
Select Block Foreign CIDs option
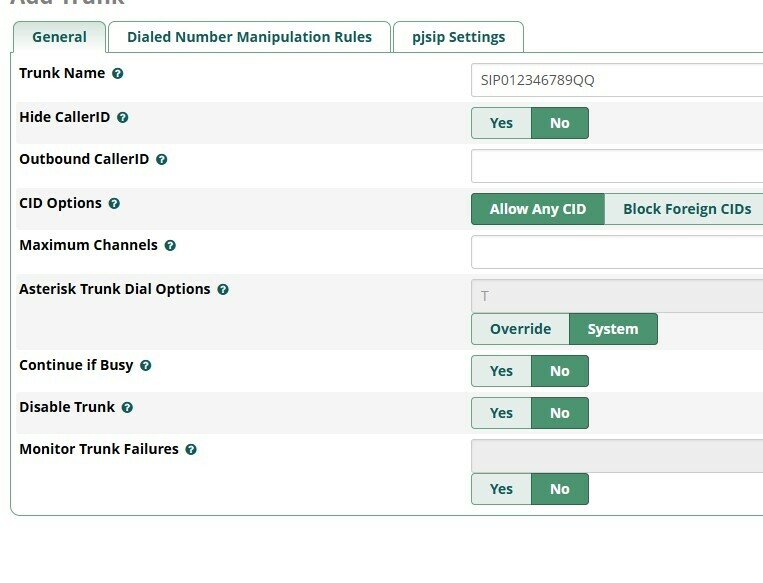(686, 209)
